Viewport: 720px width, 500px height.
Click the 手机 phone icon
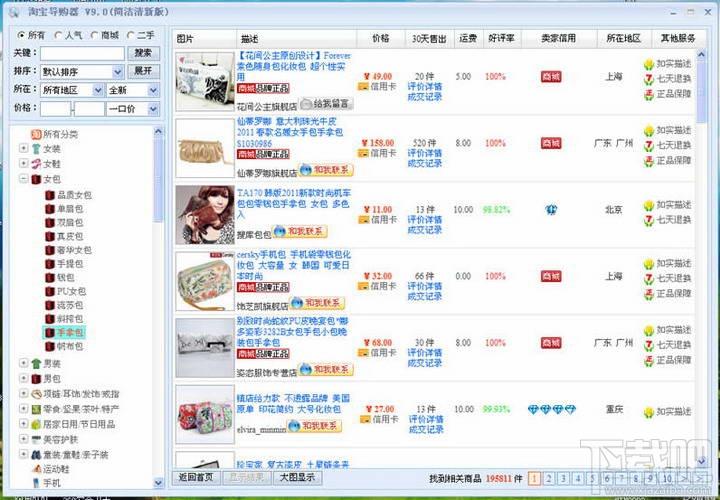[37, 483]
